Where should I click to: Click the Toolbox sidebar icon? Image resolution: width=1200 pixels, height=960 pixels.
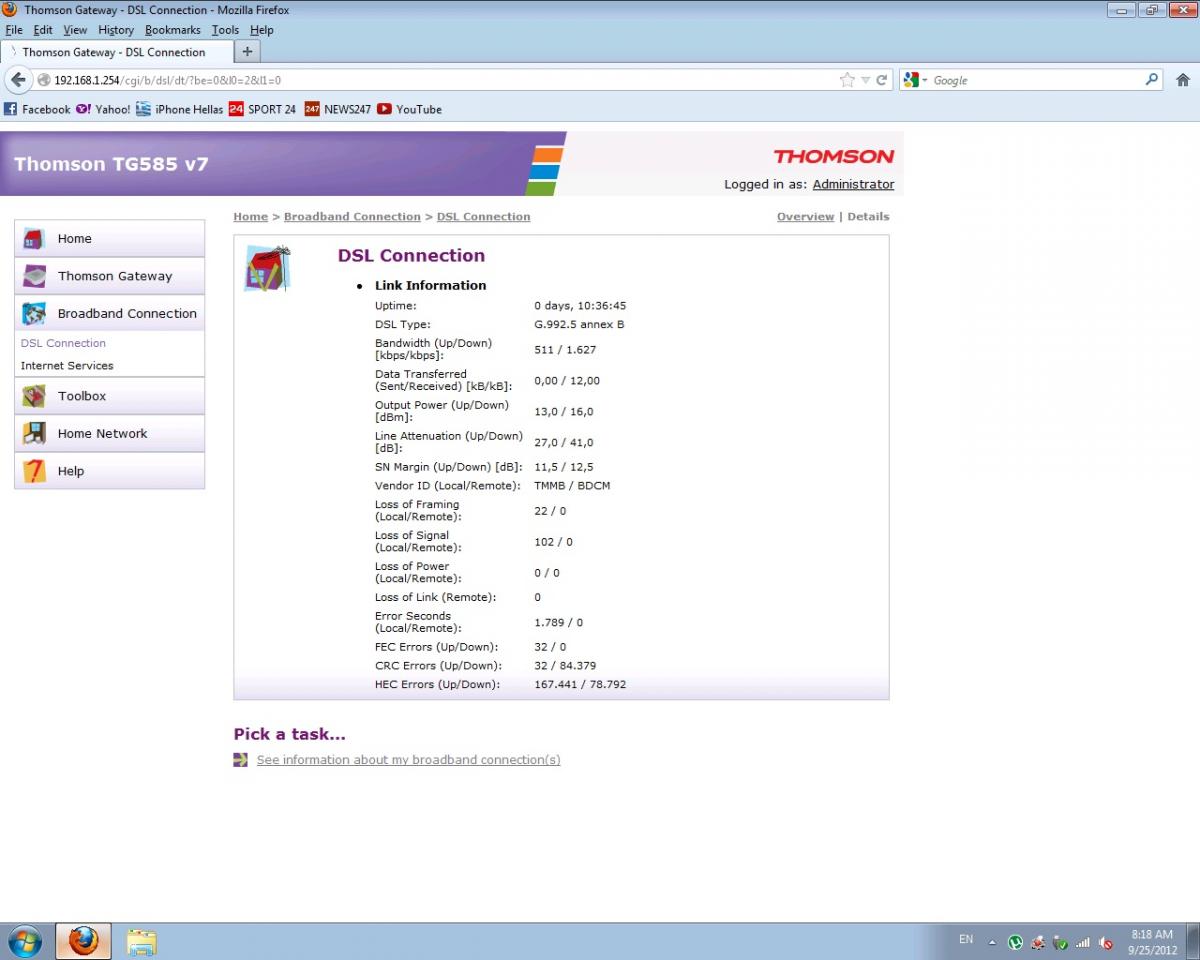click(34, 396)
